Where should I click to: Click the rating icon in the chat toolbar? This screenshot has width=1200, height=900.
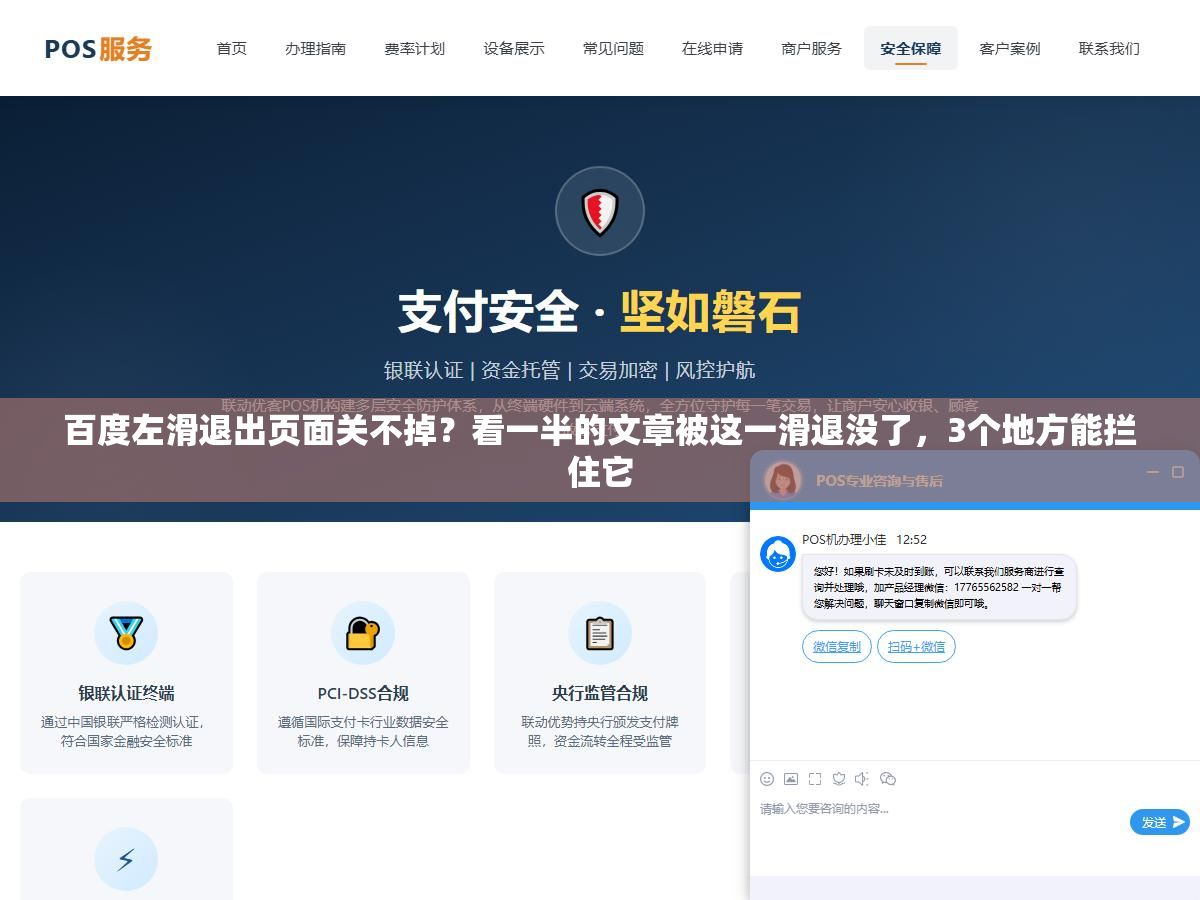pyautogui.click(x=839, y=778)
